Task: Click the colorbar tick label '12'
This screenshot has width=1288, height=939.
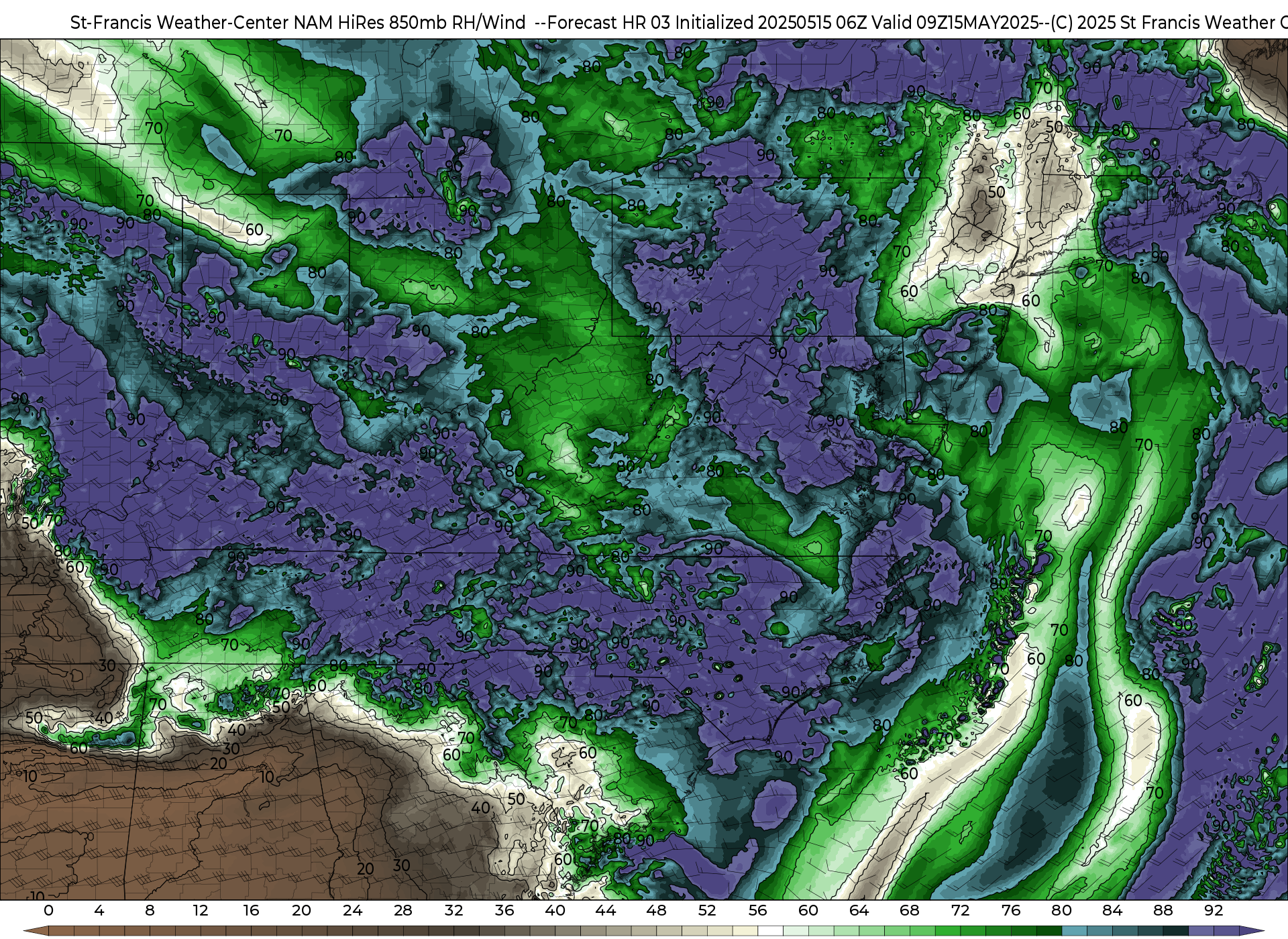Action: pos(201,911)
